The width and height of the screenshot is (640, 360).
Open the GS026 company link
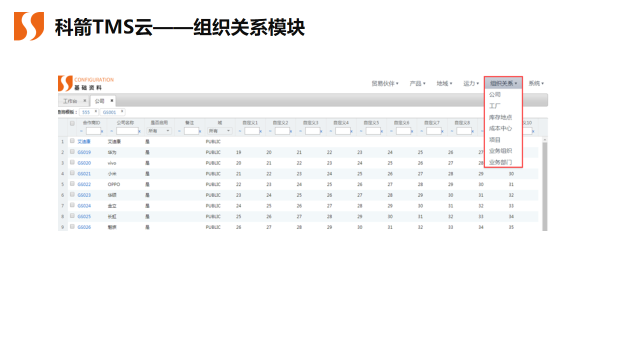coord(84,227)
